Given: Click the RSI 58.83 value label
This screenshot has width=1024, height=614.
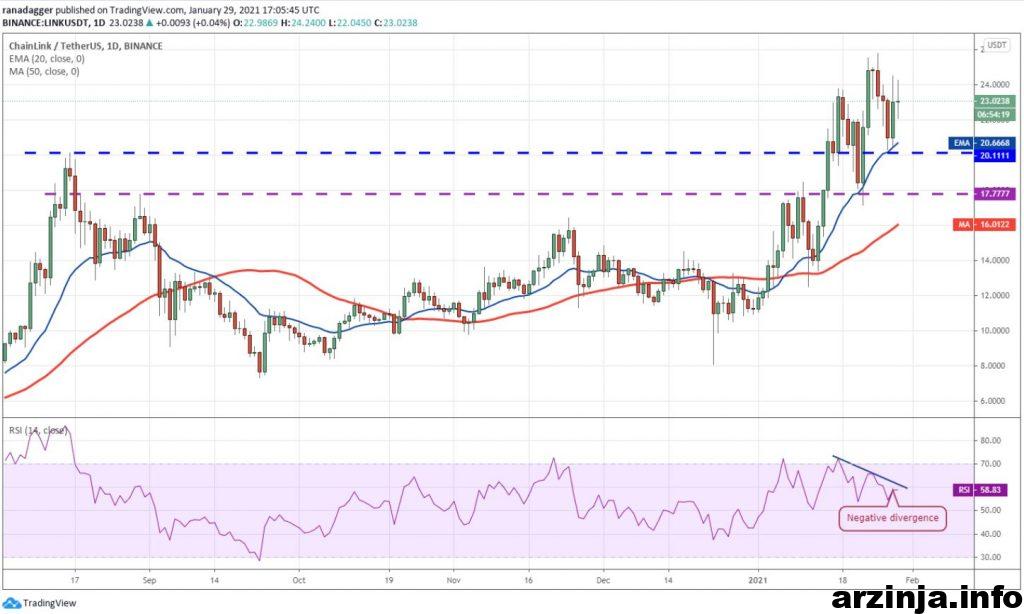Looking at the screenshot, I should (980, 489).
